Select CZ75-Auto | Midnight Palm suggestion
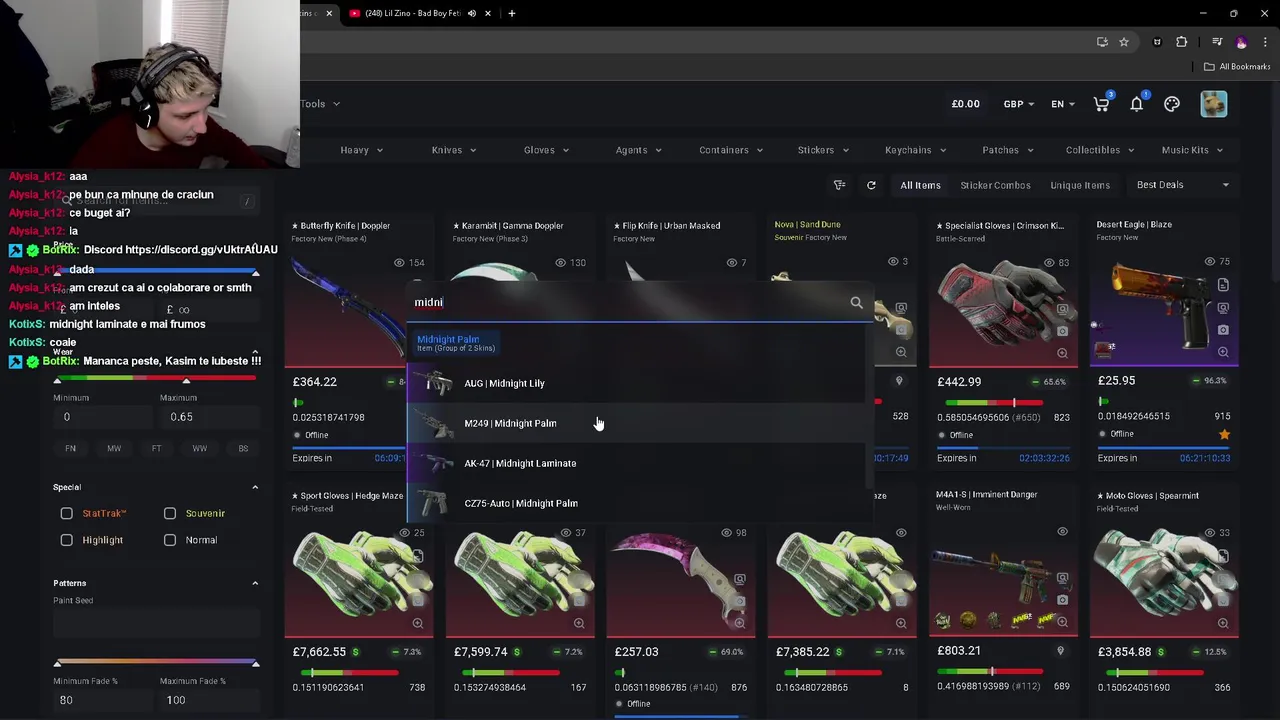The height and width of the screenshot is (720, 1280). click(636, 503)
